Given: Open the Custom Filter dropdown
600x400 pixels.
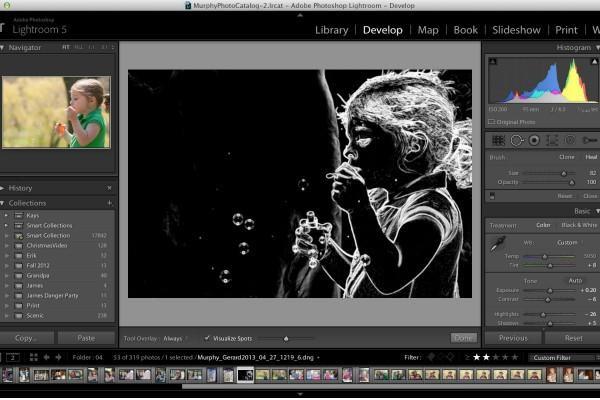Looking at the screenshot, I should coord(564,358).
